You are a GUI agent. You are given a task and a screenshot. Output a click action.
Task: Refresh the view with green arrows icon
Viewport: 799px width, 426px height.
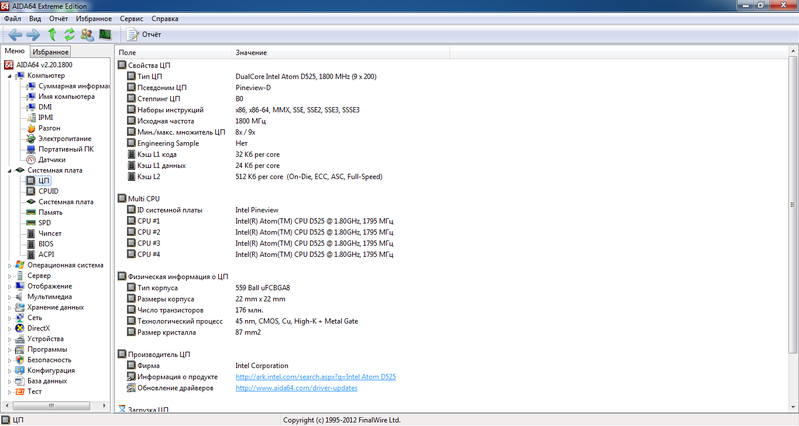coord(69,35)
